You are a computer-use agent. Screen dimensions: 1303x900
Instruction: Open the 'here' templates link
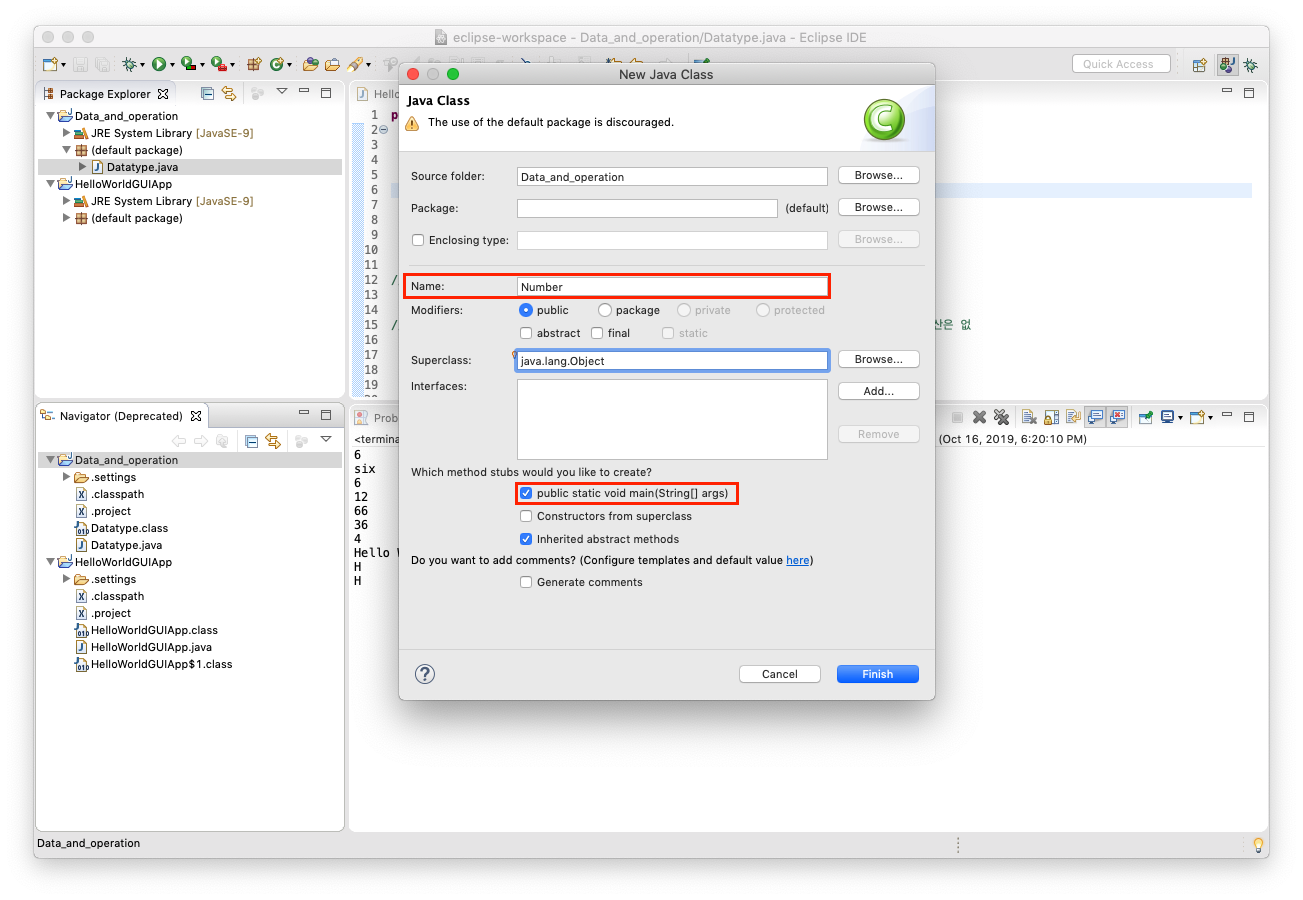click(798, 560)
